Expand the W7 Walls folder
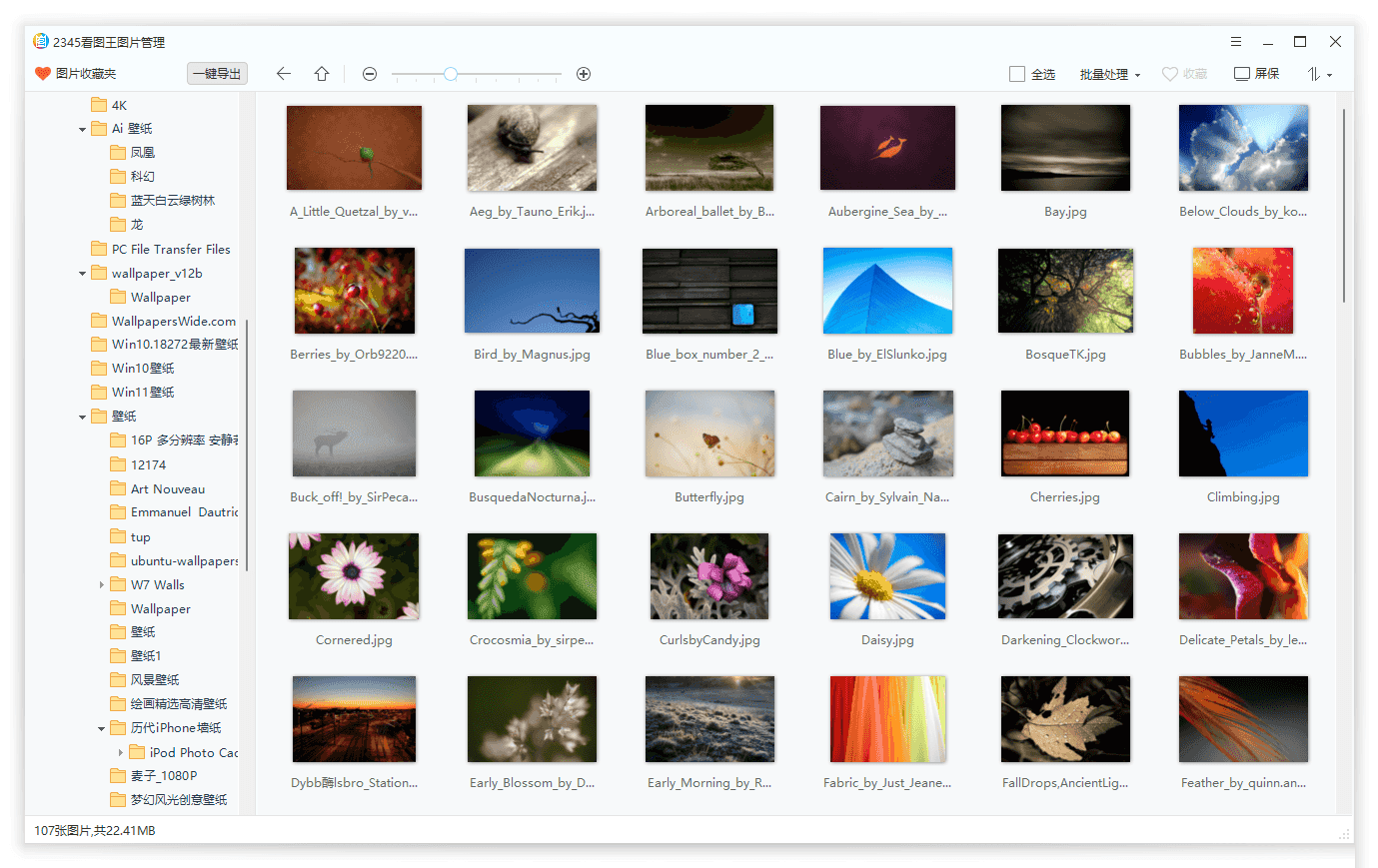Screen dimensions: 1378x868 coord(101,585)
